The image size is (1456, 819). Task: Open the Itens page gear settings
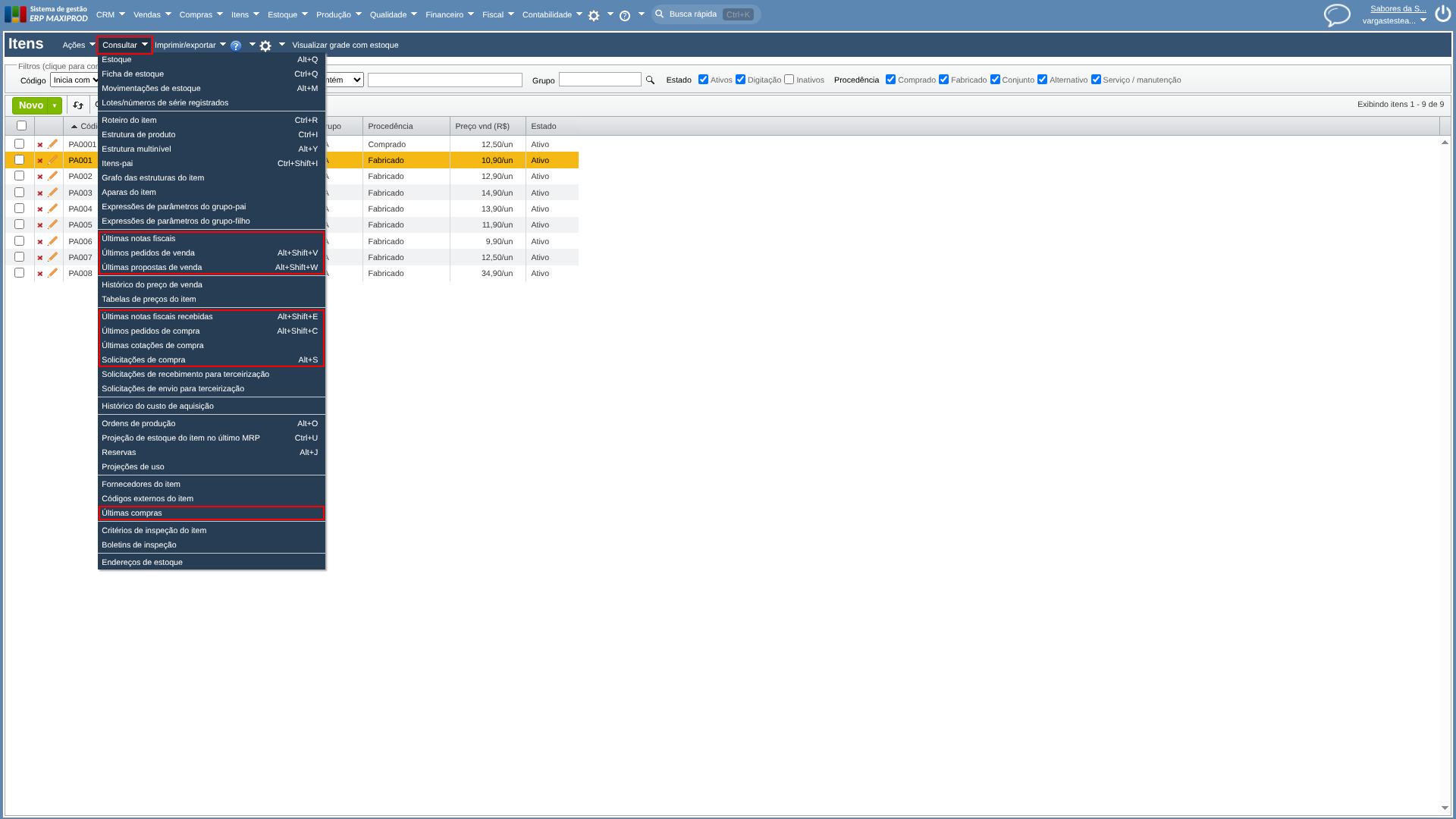coord(265,45)
